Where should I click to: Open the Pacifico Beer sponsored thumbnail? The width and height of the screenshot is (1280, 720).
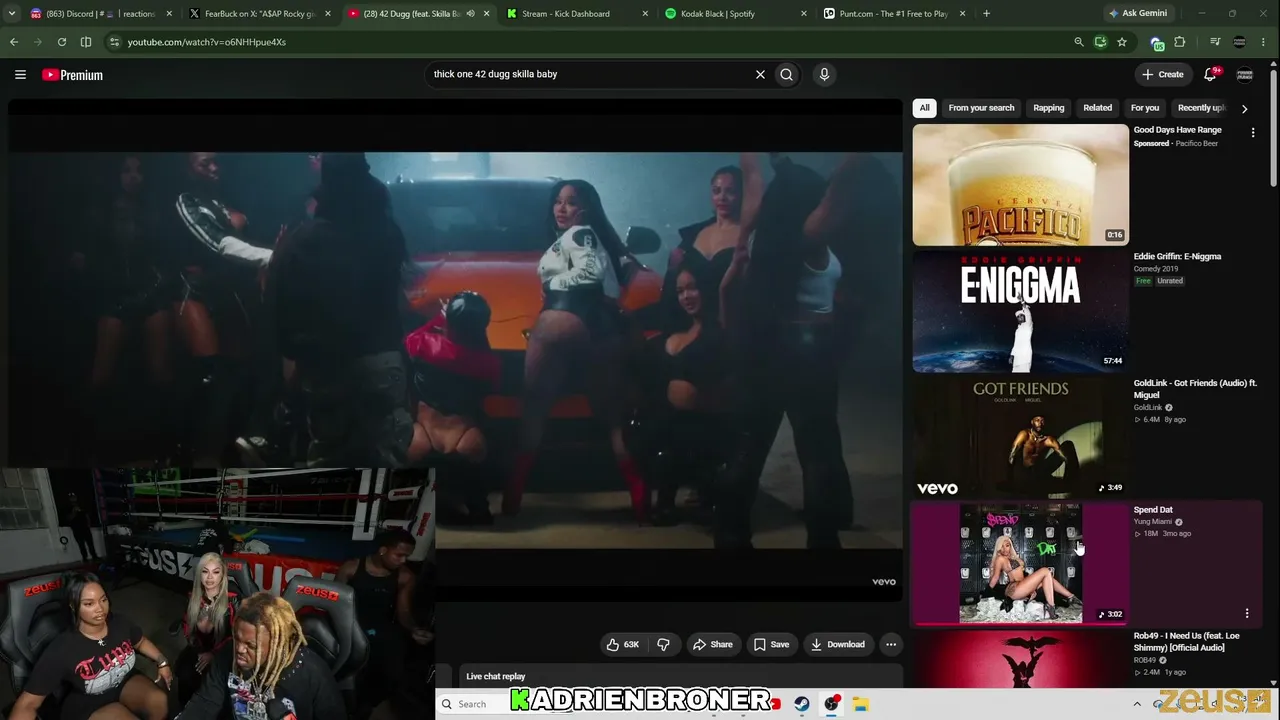[1020, 185]
